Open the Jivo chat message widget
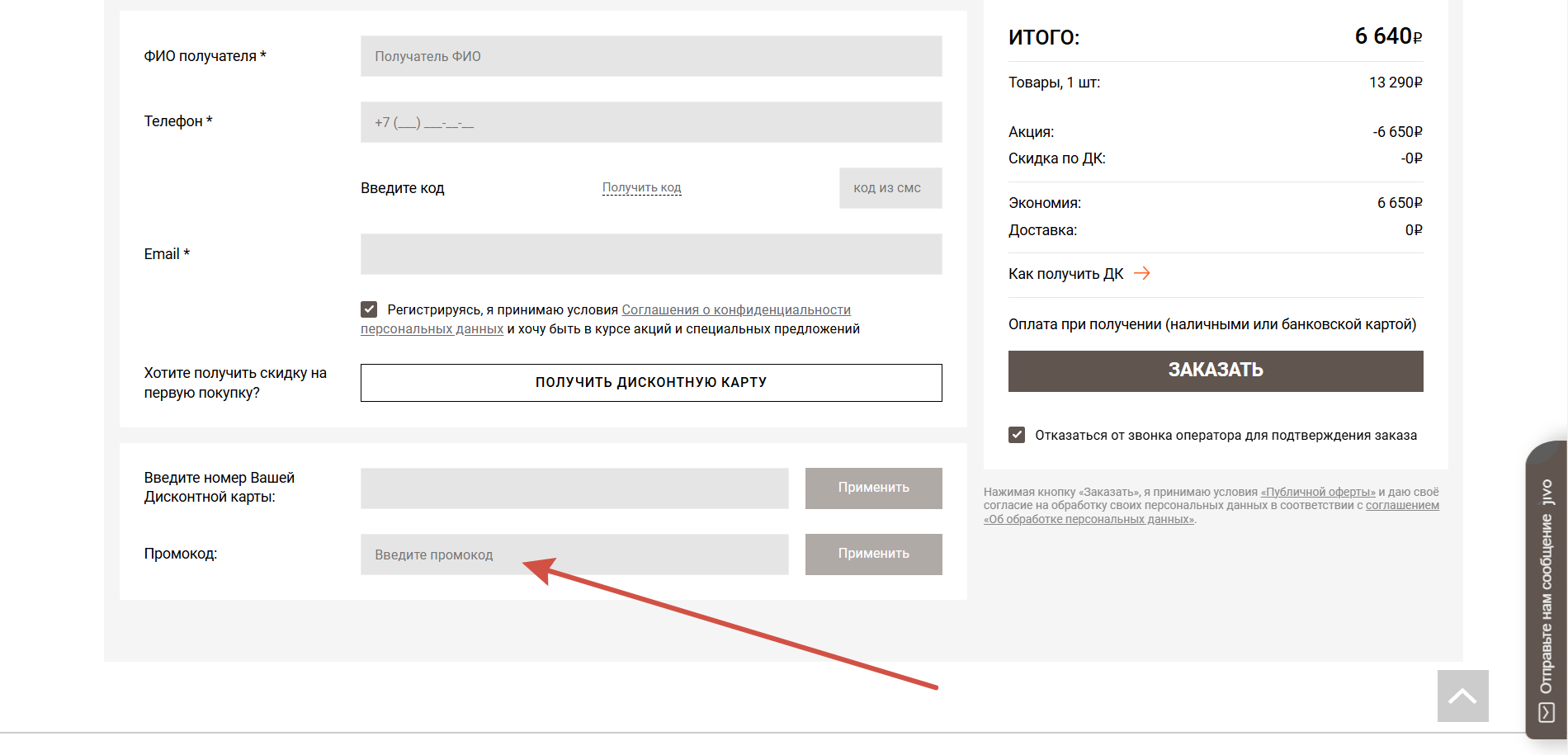The image size is (1568, 755). 1547,590
